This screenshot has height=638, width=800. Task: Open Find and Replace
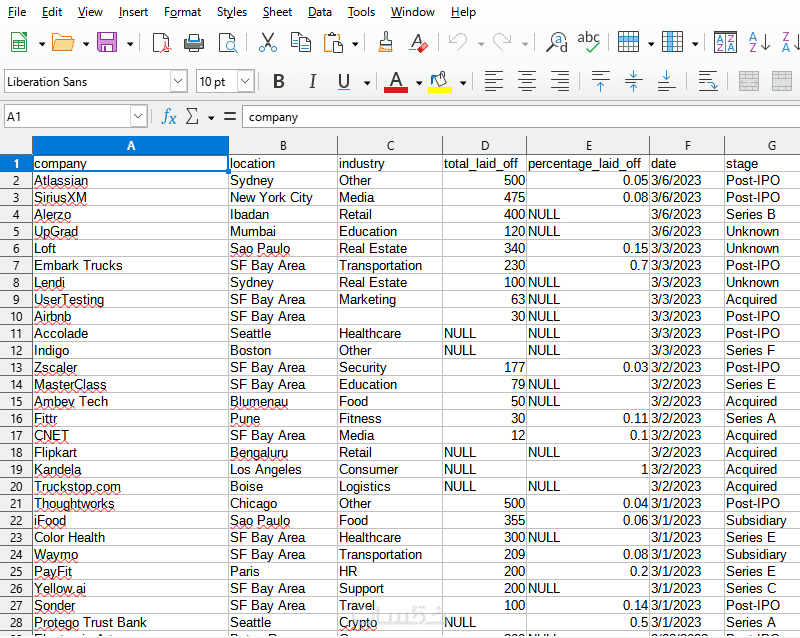tap(556, 43)
